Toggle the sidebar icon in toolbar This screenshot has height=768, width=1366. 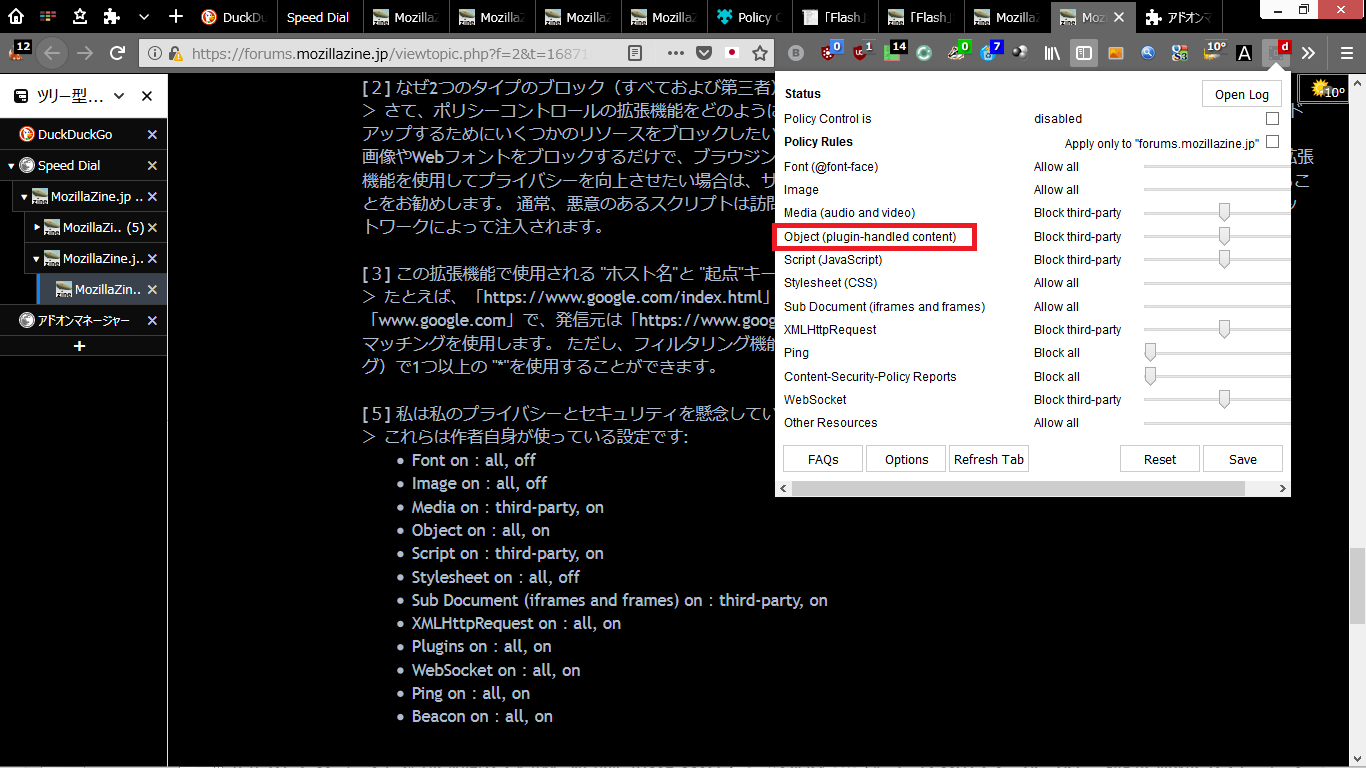click(x=1083, y=53)
